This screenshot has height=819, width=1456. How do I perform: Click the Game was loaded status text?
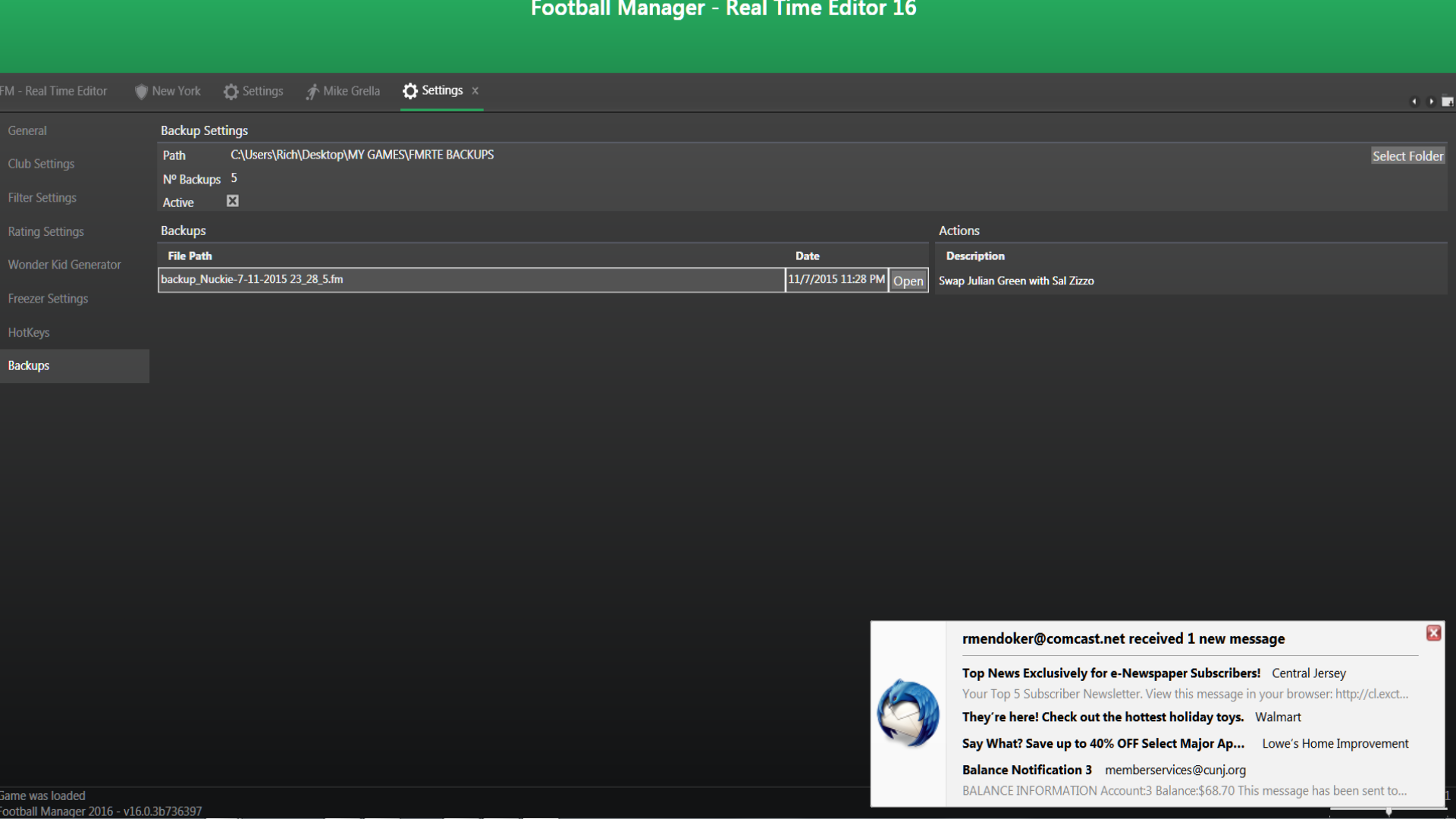[42, 795]
